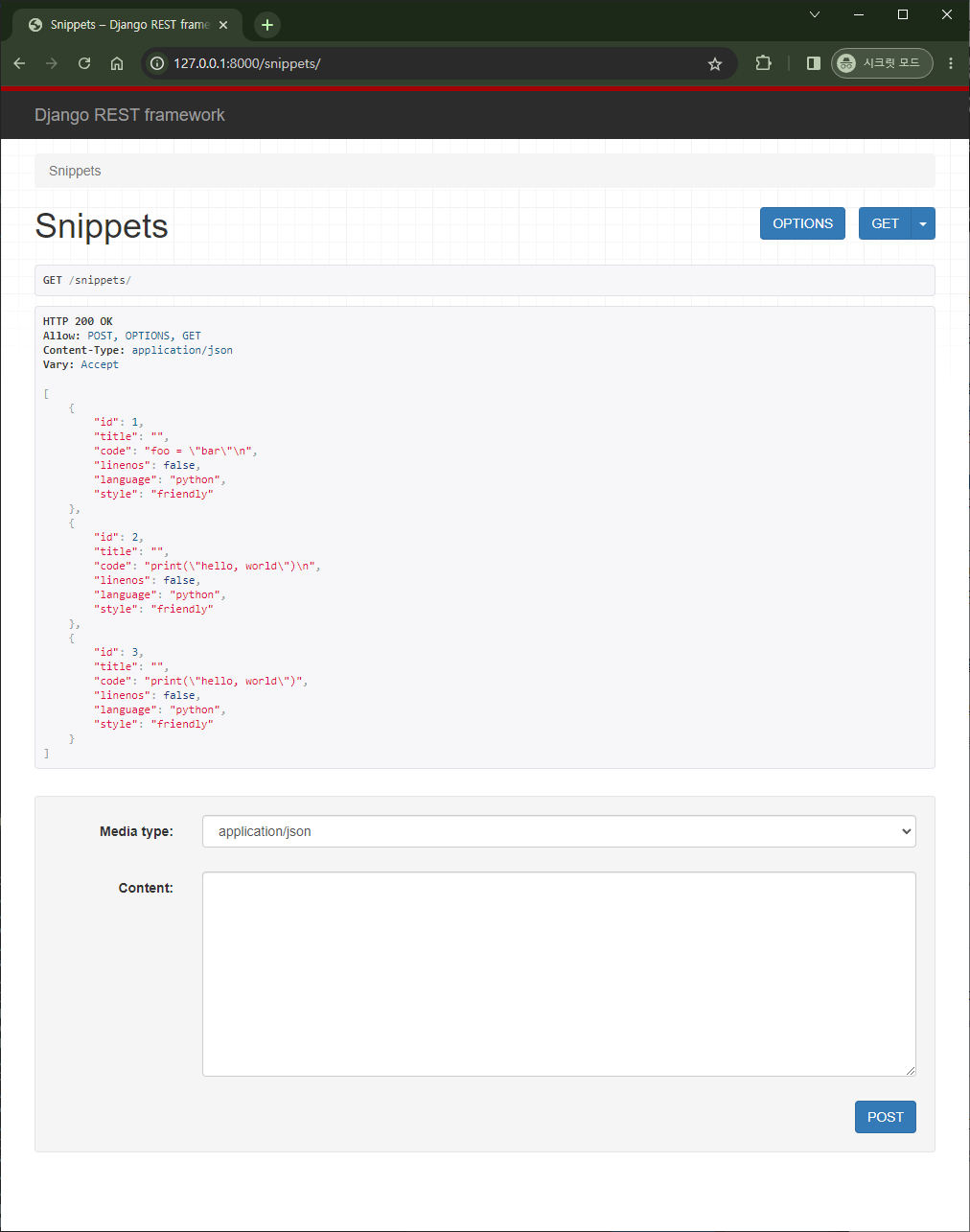Close the Snippets browser tab

tap(223, 25)
